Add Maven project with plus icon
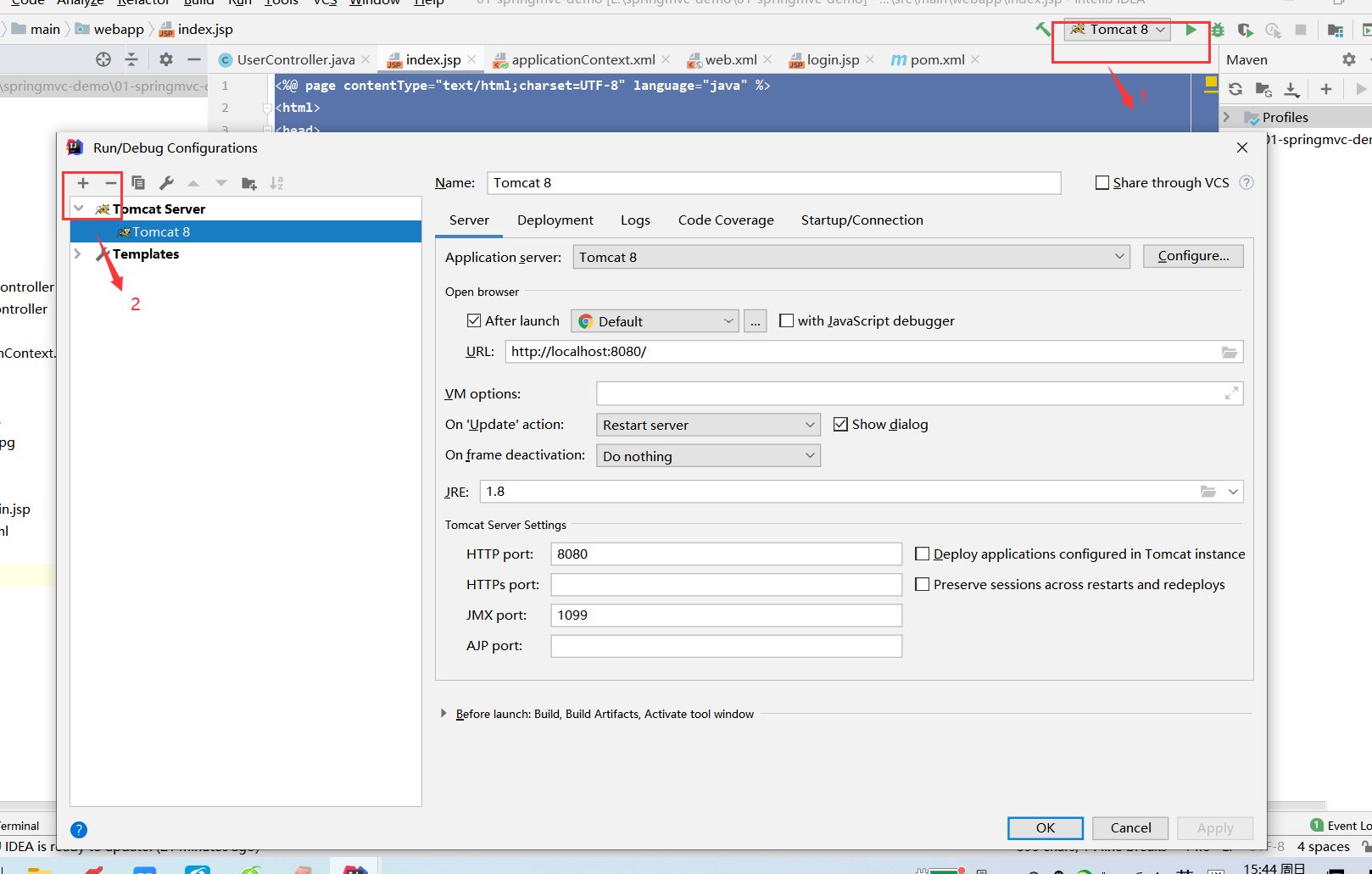This screenshot has height=874, width=1372. (x=1326, y=89)
